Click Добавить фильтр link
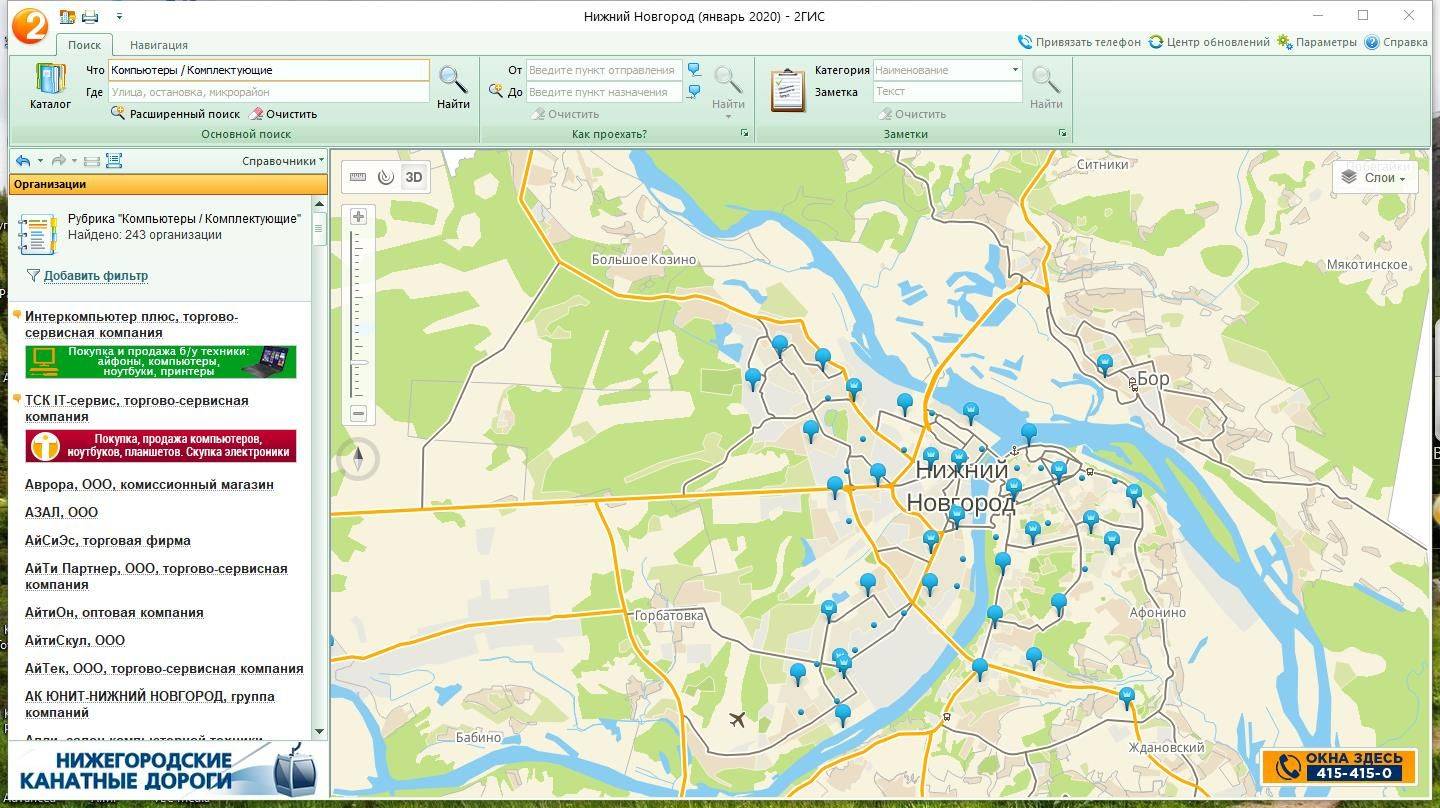Viewport: 1440px width, 808px height. click(x=96, y=276)
